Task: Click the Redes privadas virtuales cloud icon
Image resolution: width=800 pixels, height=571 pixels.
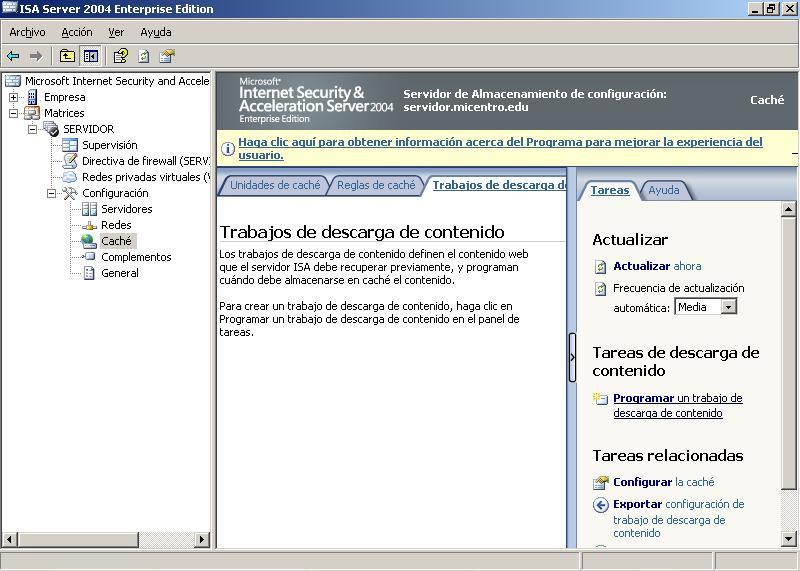Action: [70, 177]
